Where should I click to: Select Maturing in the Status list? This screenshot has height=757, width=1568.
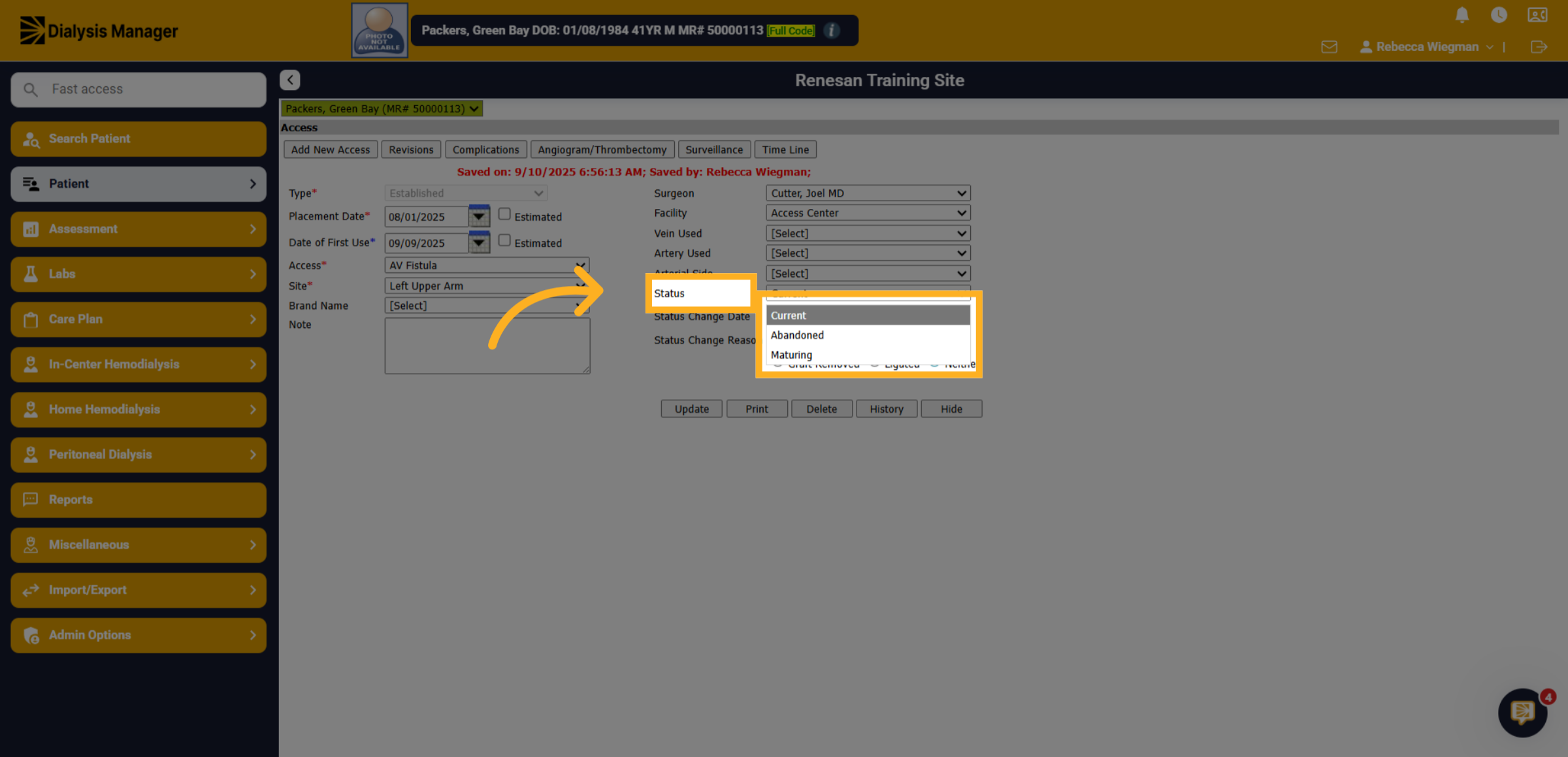click(x=868, y=355)
